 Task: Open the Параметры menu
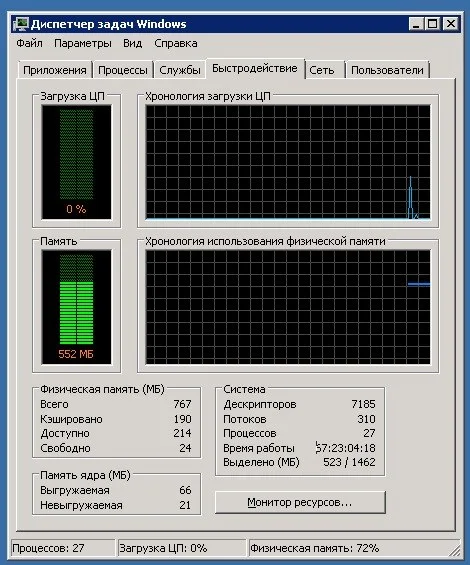(83, 43)
